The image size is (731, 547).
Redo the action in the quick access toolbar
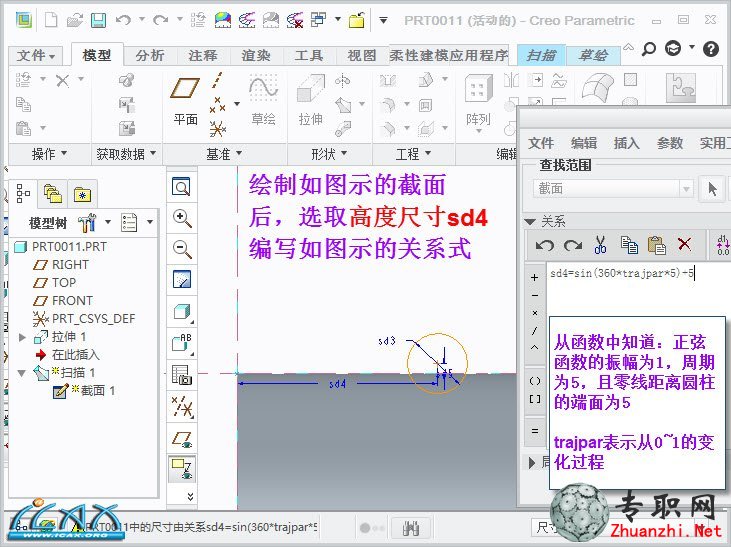(160, 20)
